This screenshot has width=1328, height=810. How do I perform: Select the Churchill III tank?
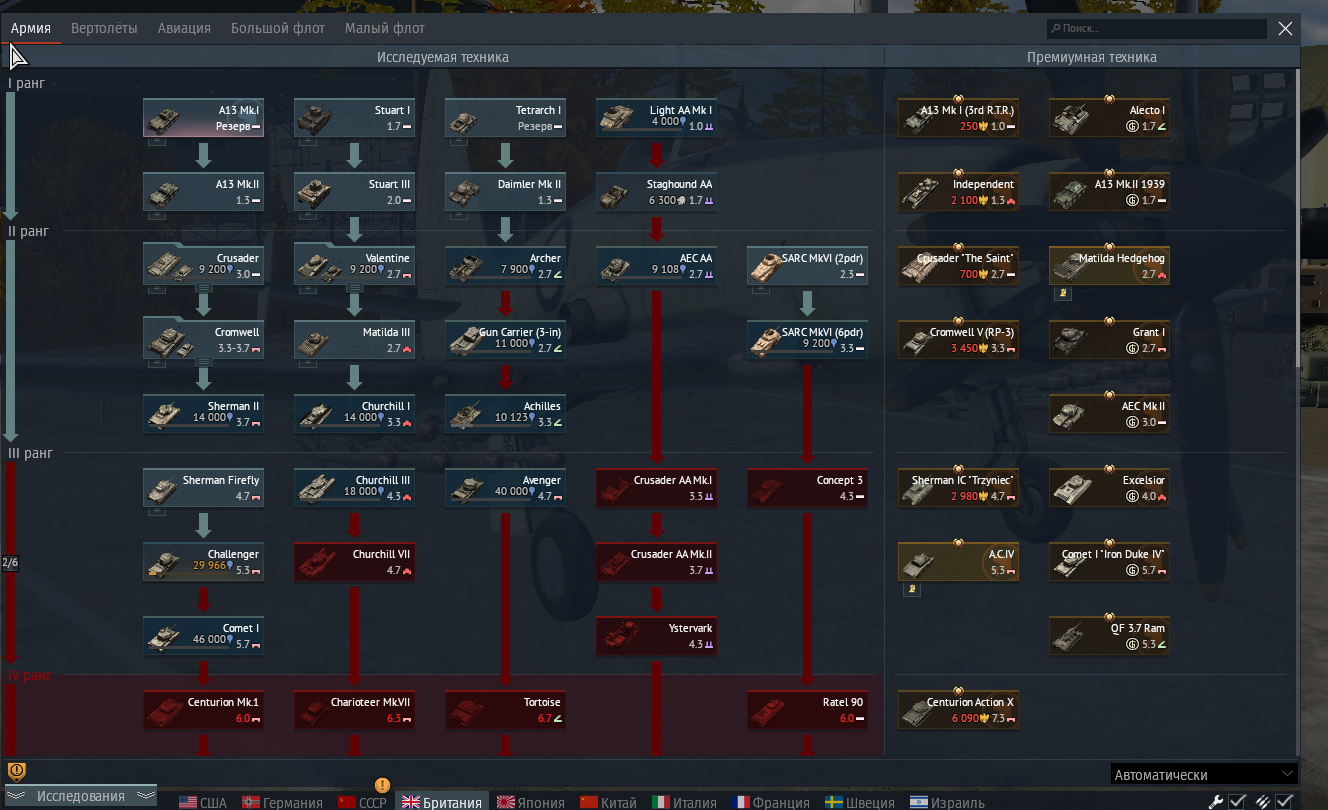pyautogui.click(x=354, y=488)
